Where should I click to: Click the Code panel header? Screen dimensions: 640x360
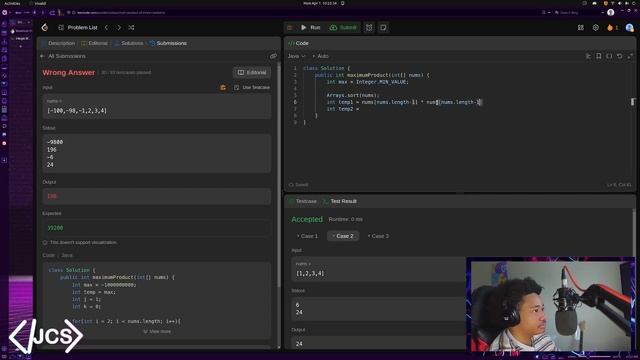[x=298, y=43]
